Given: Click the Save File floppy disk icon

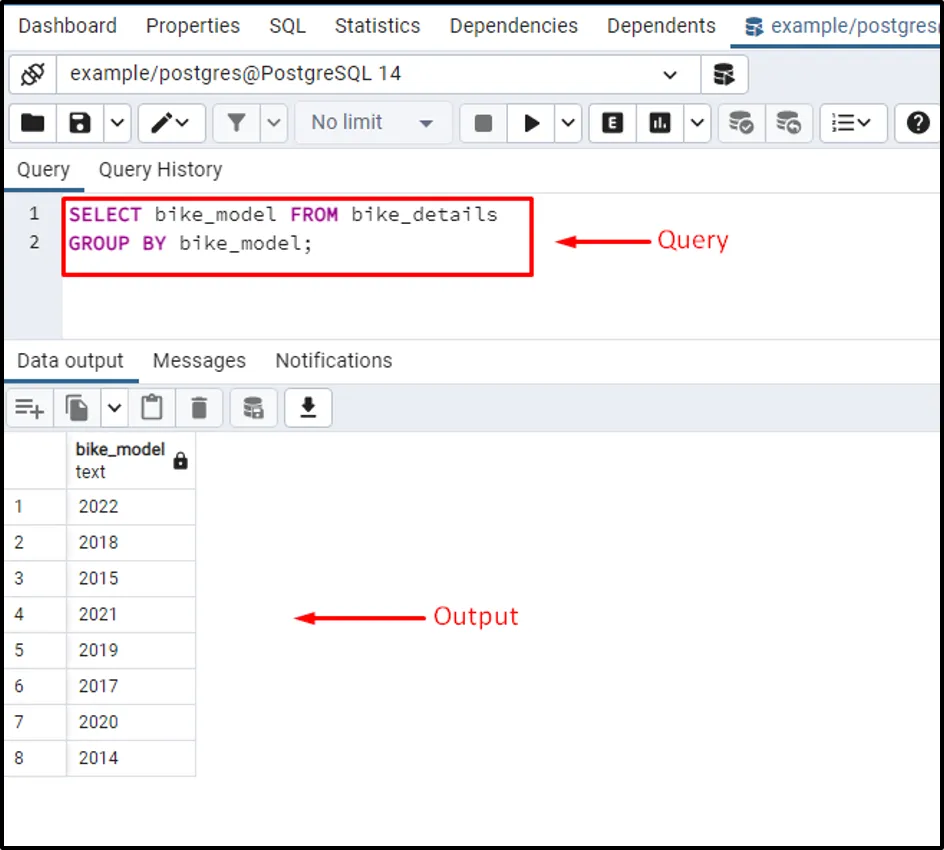Looking at the screenshot, I should [x=80, y=123].
